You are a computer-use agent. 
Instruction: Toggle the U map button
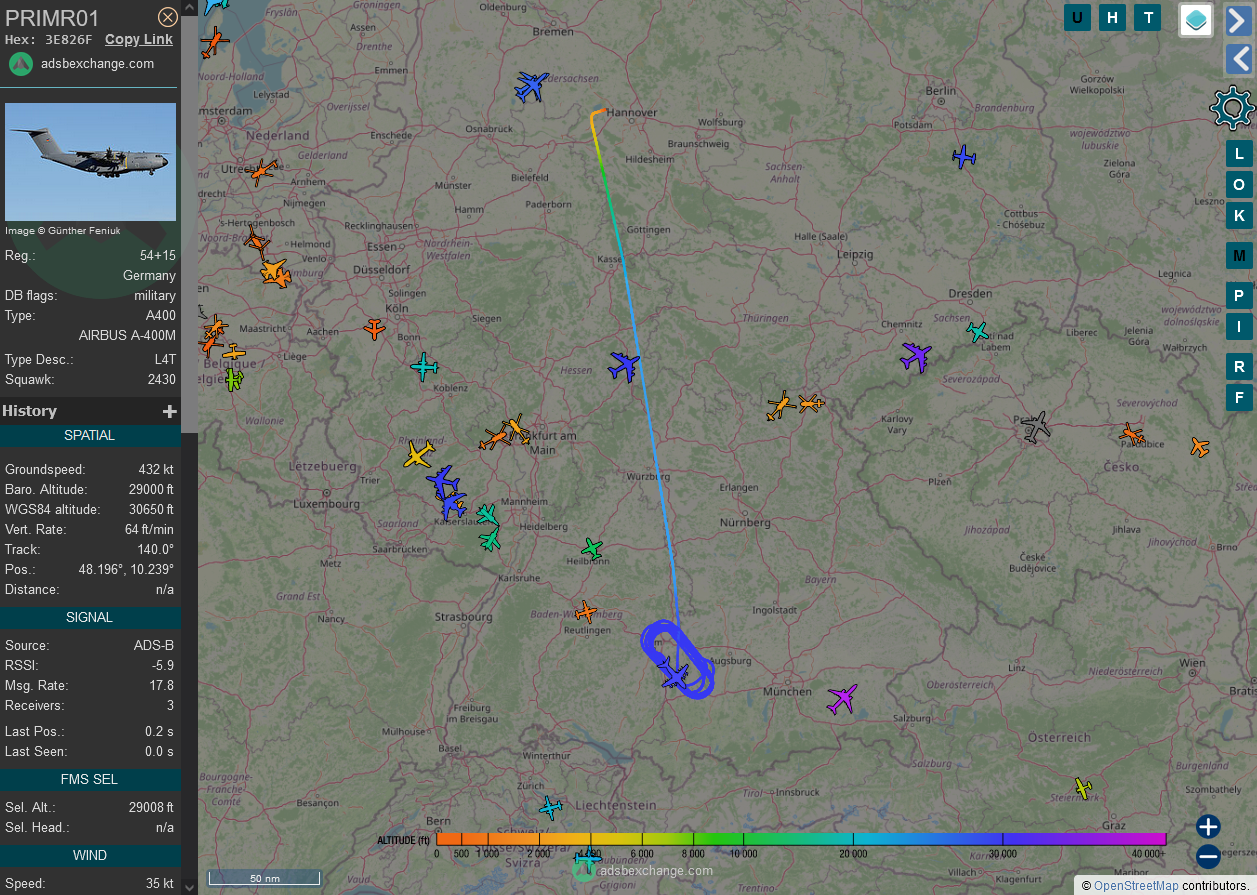[x=1077, y=17]
